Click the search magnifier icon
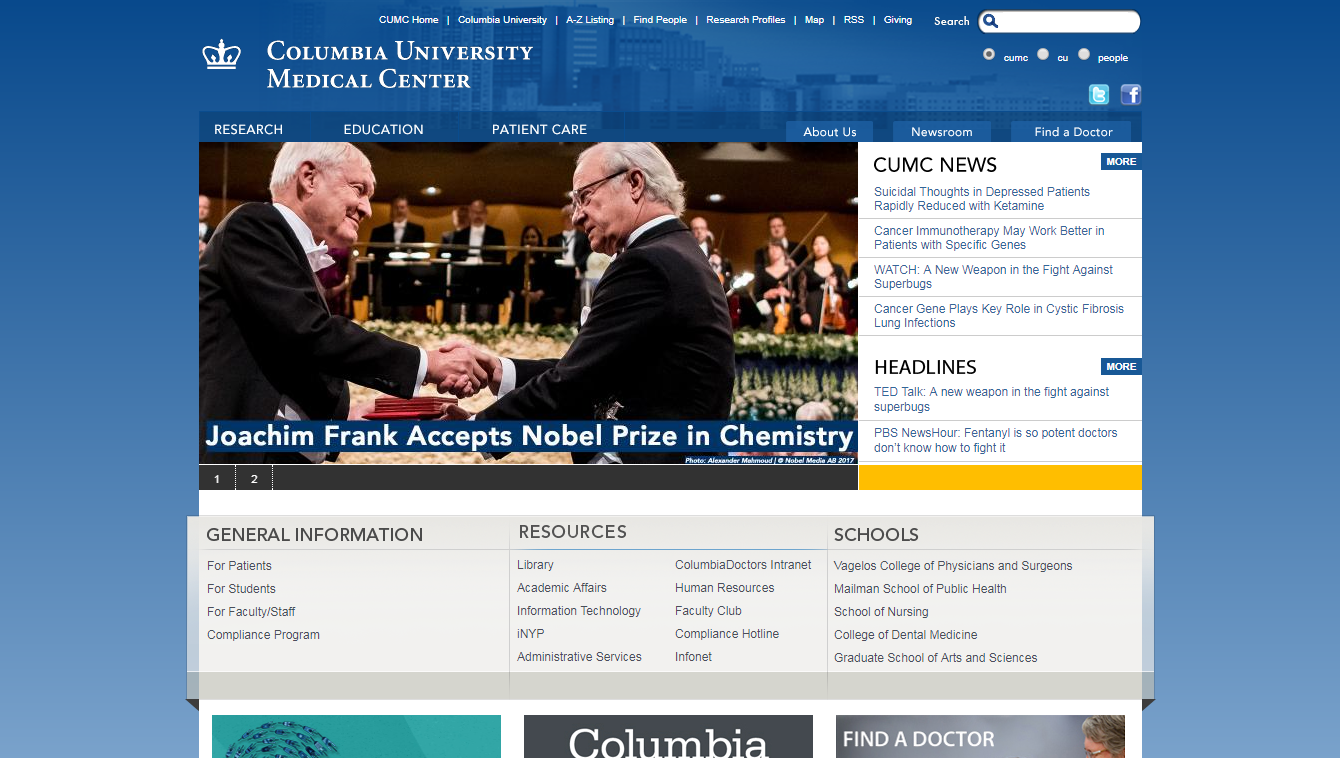 (990, 21)
